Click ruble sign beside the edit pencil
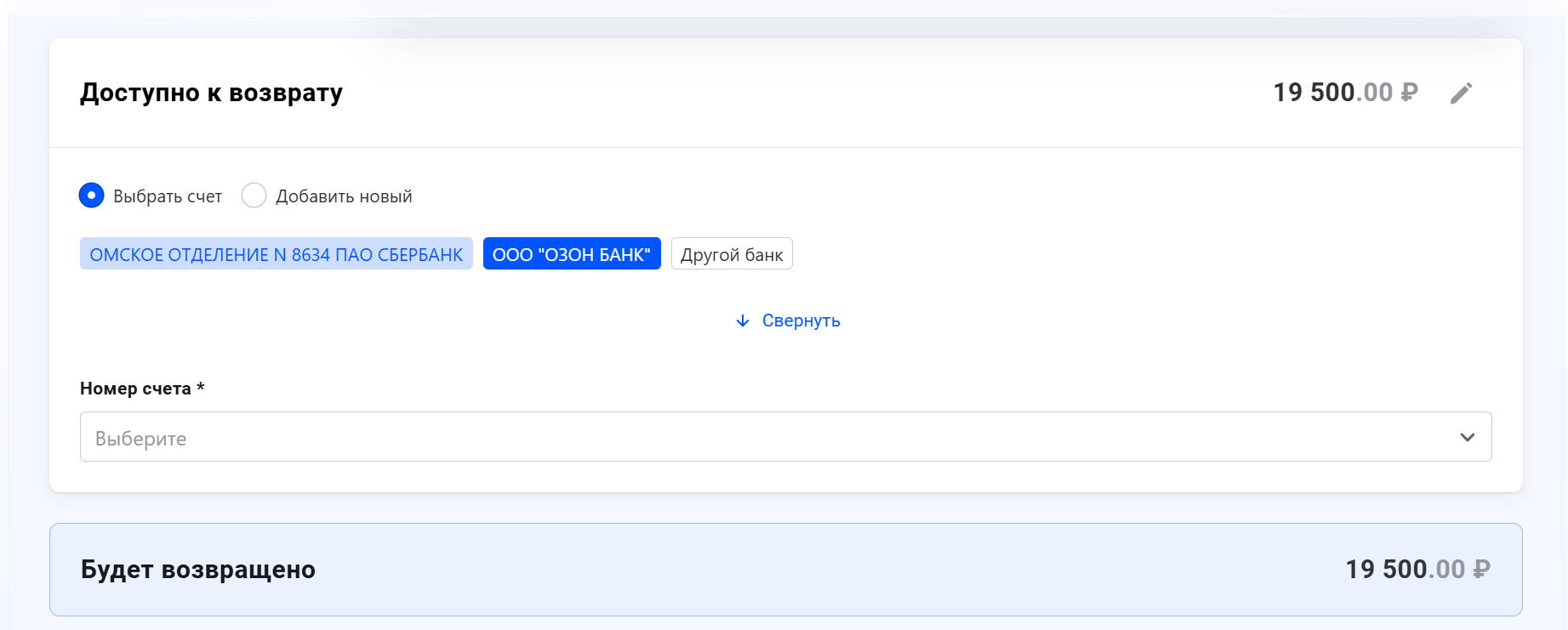The height and width of the screenshot is (630, 1568). point(1409,93)
